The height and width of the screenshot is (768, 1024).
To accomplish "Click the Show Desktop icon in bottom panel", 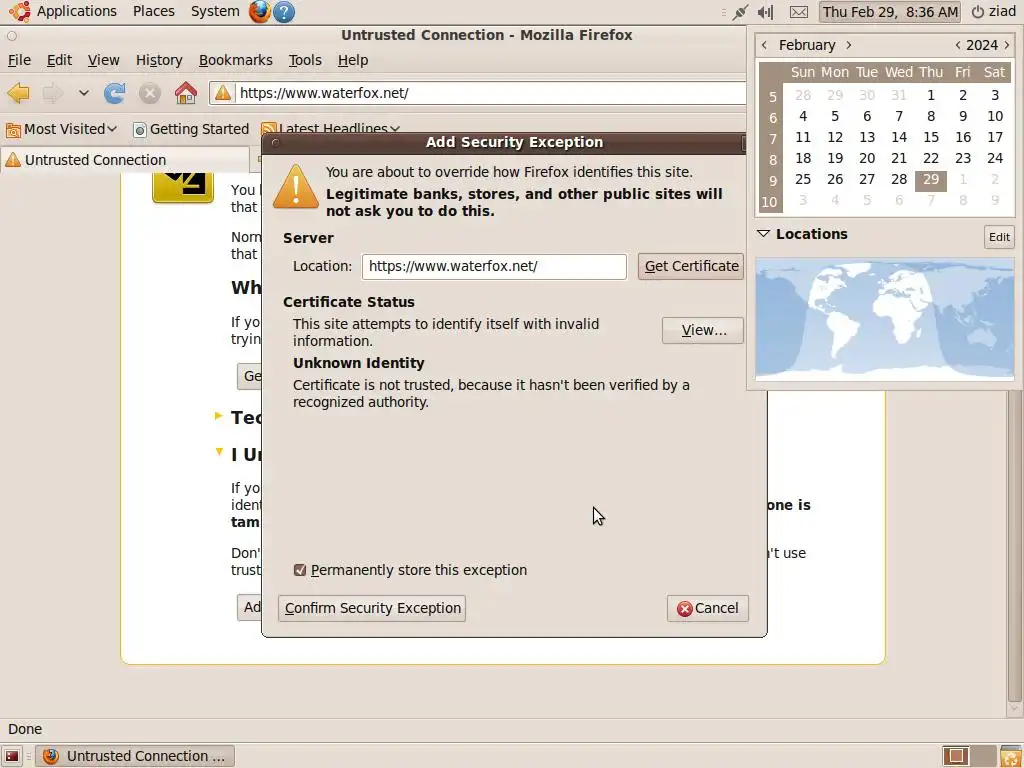I will coord(12,756).
